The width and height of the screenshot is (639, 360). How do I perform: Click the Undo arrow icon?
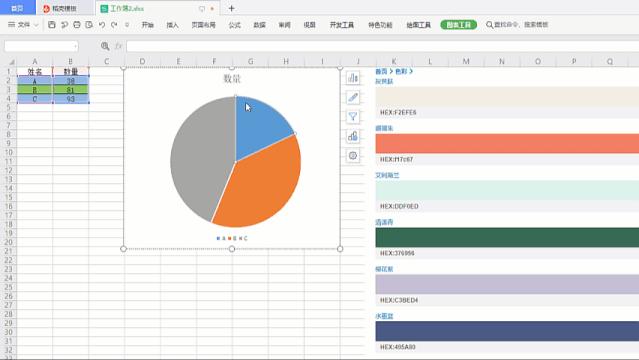pyautogui.click(x=102, y=25)
